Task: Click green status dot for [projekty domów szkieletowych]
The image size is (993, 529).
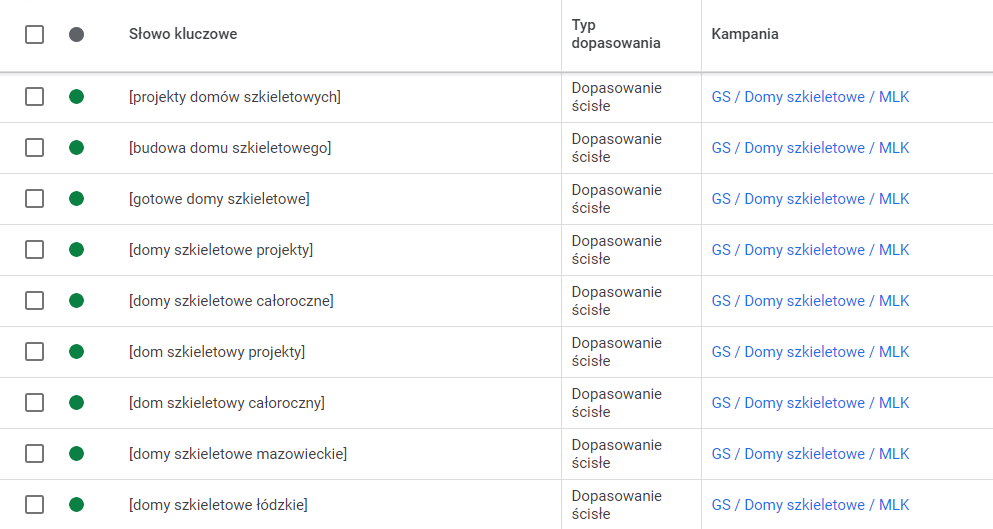Action: tap(76, 97)
